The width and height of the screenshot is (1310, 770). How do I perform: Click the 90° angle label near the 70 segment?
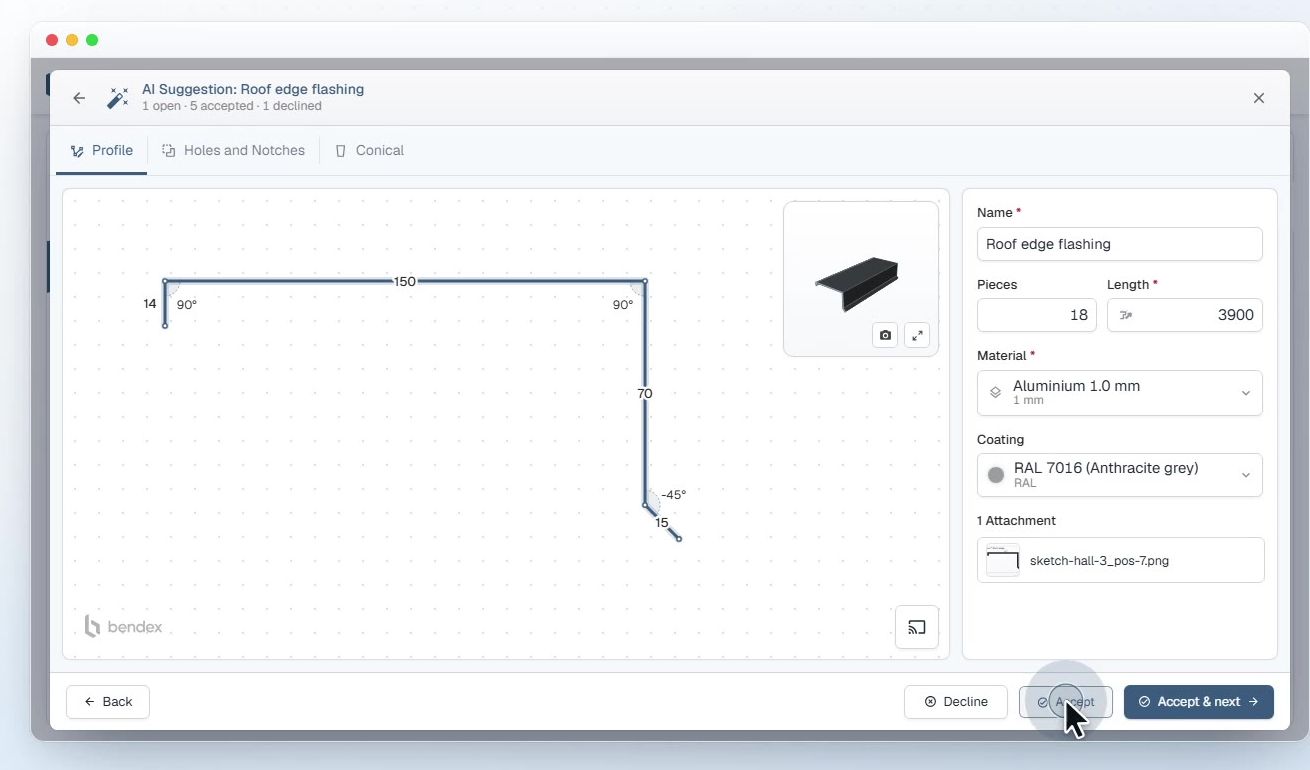pyautogui.click(x=623, y=305)
